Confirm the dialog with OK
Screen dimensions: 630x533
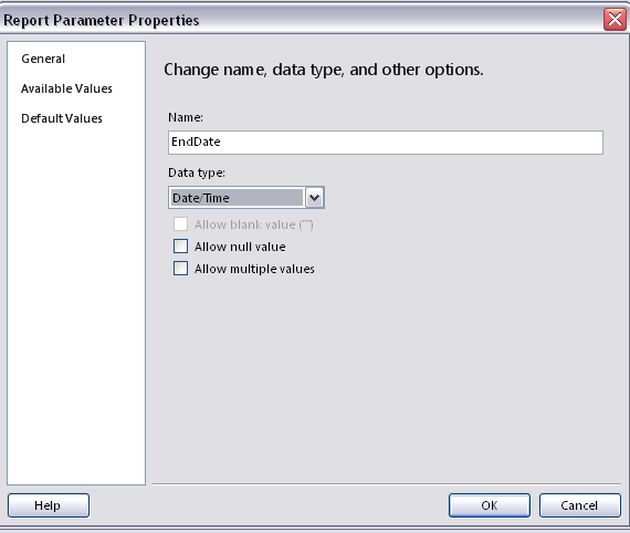489,505
